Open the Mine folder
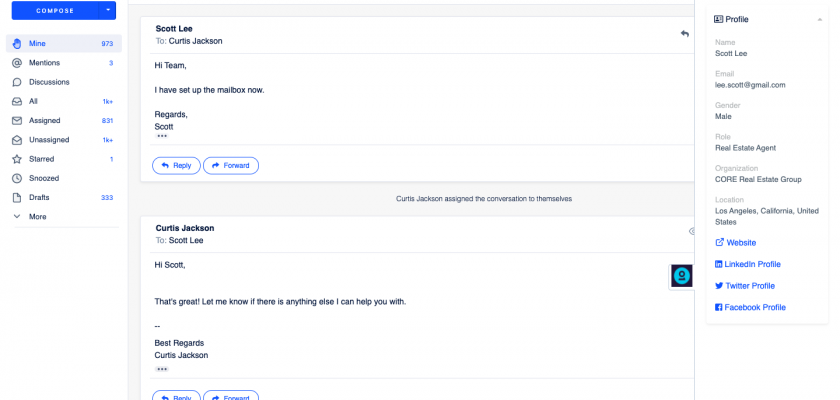Image resolution: width=840 pixels, height=400 pixels. [x=37, y=44]
